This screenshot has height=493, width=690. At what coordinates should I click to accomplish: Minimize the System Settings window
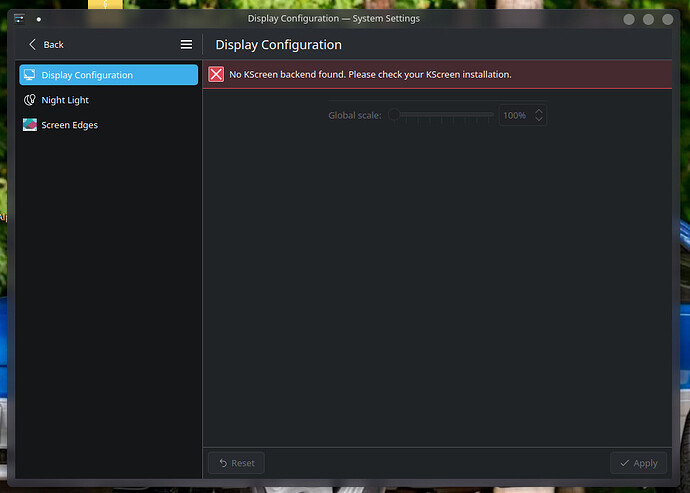pos(629,19)
